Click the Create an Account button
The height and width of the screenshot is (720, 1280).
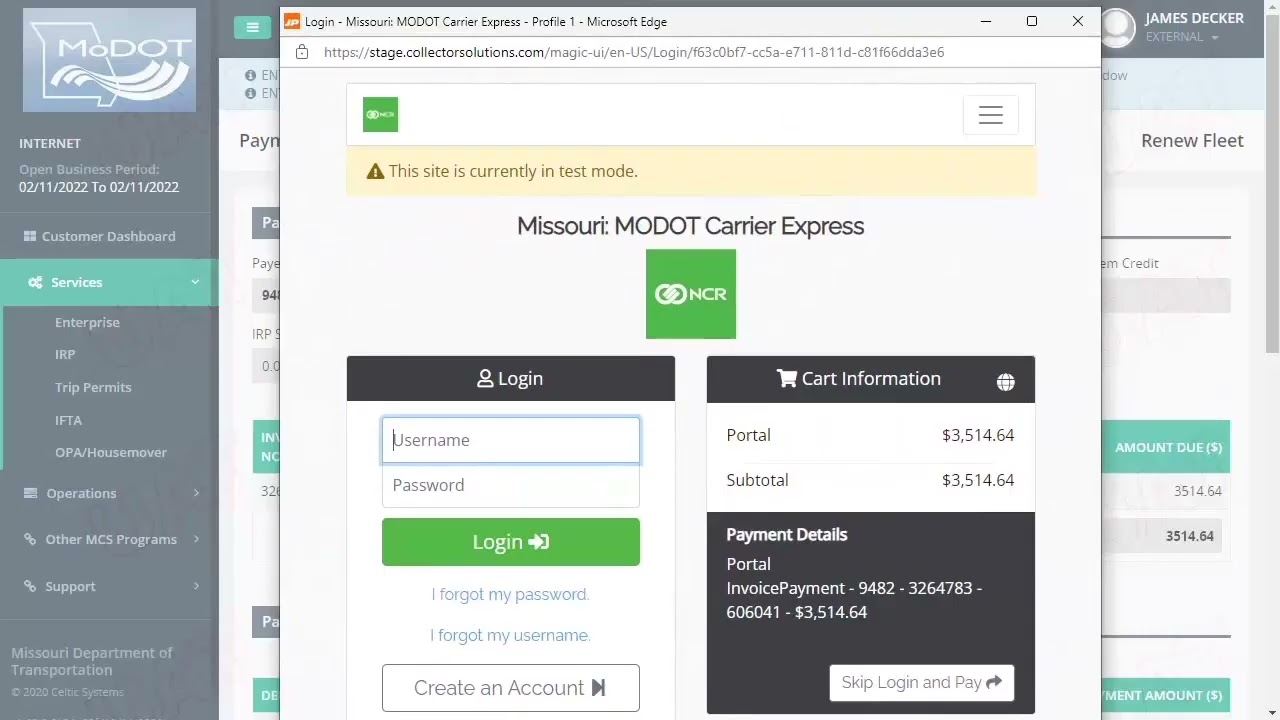point(511,688)
